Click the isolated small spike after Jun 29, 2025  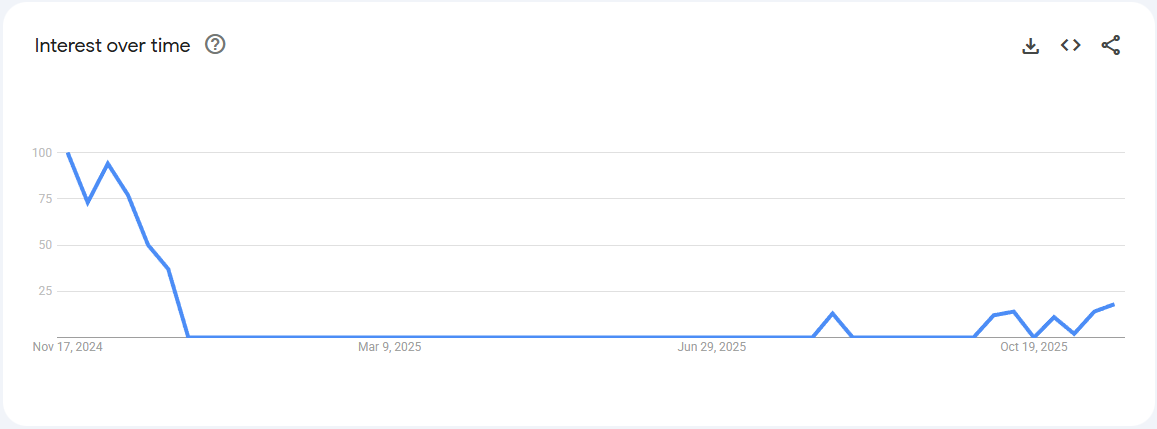click(832, 313)
